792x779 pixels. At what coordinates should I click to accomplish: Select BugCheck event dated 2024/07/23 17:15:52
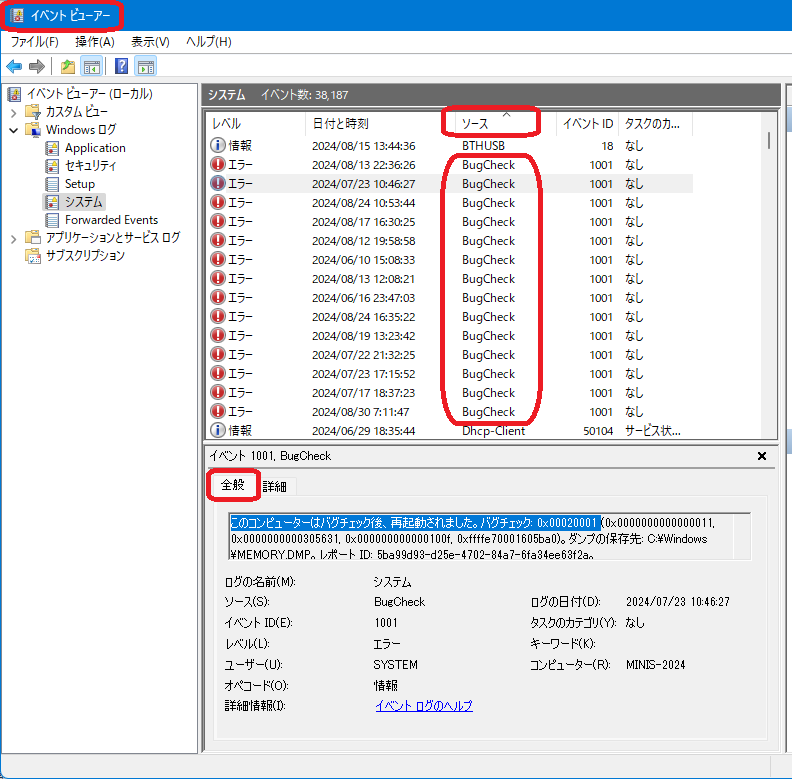click(450, 374)
